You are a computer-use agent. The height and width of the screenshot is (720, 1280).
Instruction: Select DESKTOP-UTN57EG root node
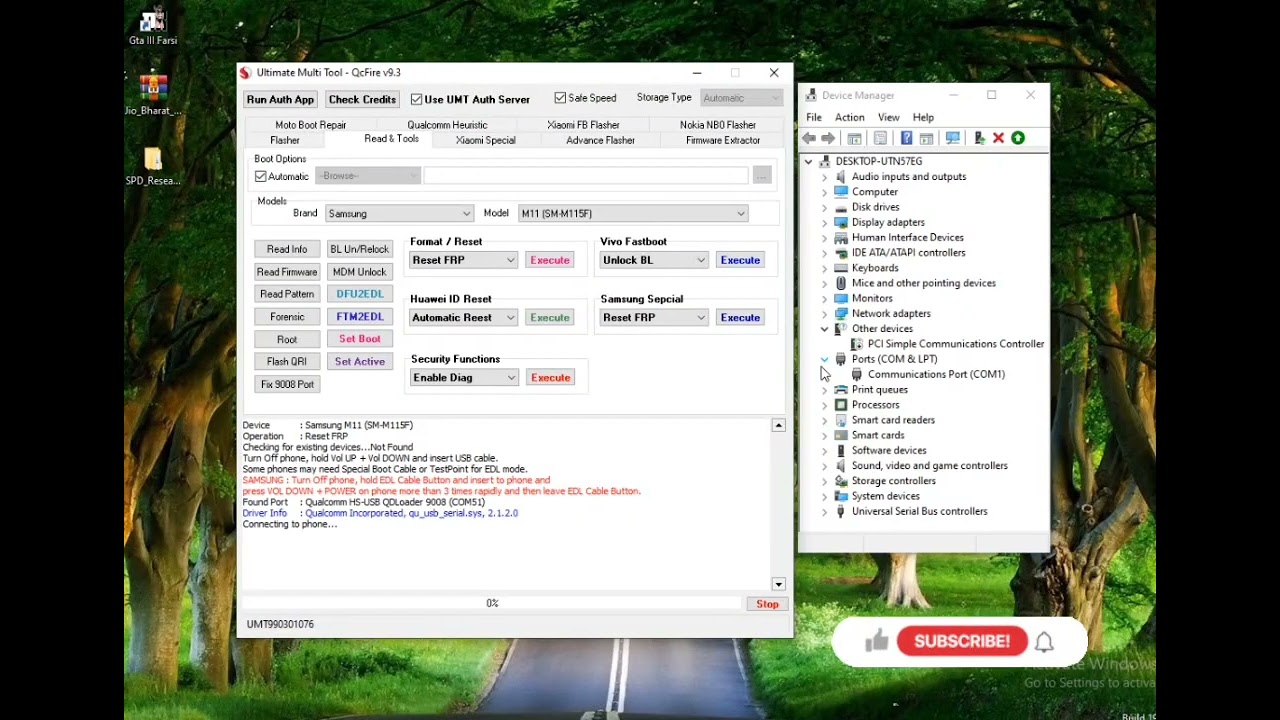pyautogui.click(x=879, y=161)
